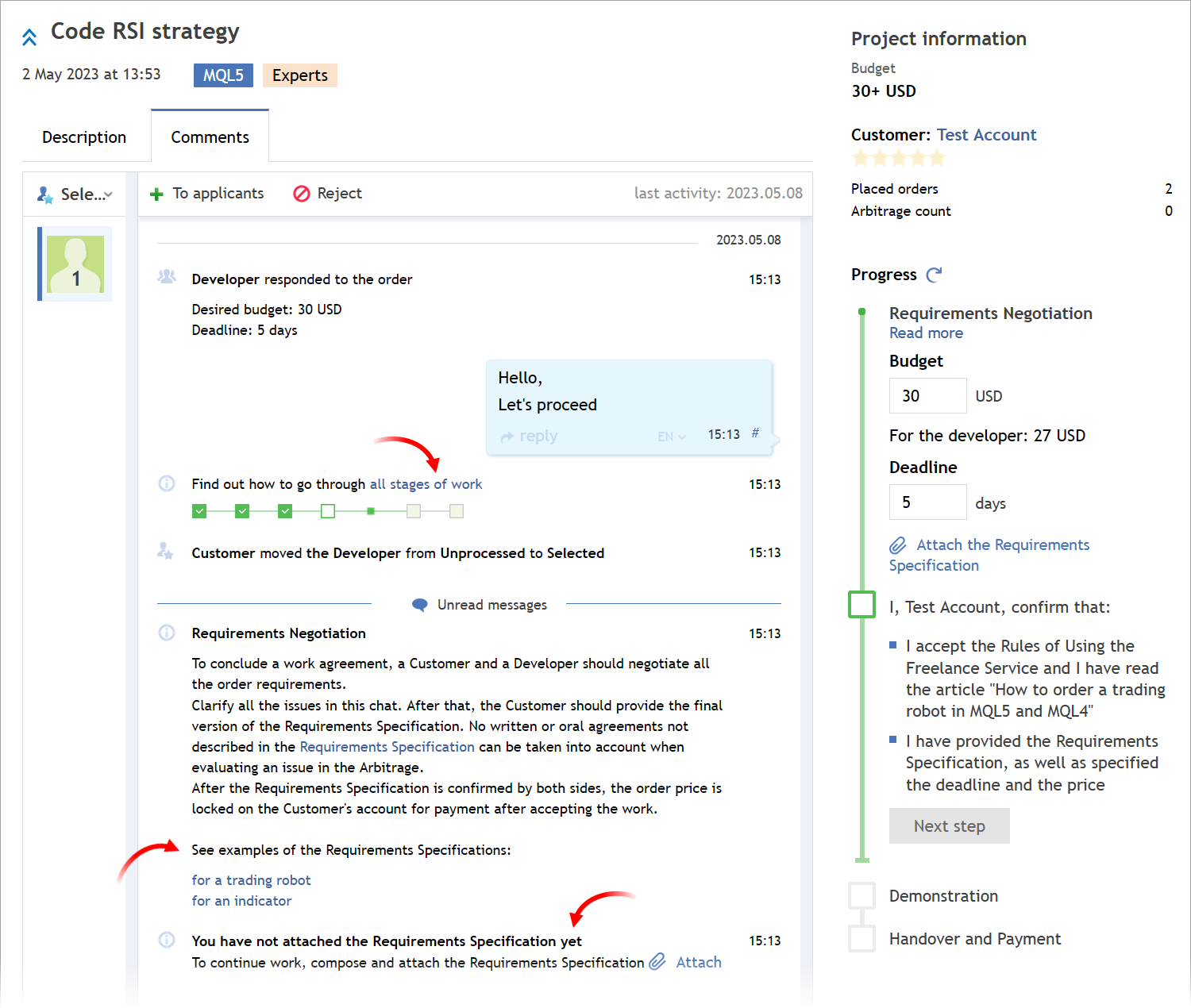Screen dimensions: 1191x1008
Task: Expand Read more under Requirements Negotiation
Action: 926,333
